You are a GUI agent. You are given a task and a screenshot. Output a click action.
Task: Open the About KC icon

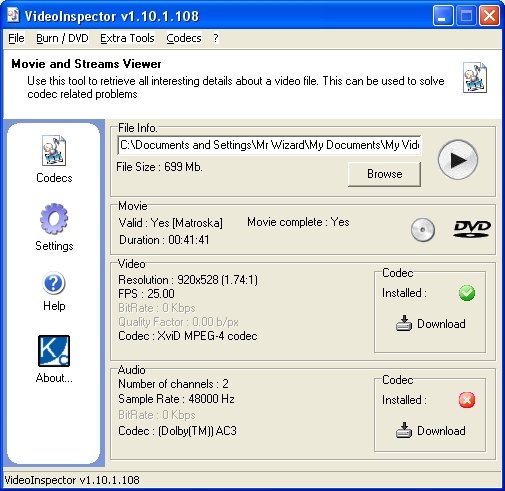pos(54,351)
